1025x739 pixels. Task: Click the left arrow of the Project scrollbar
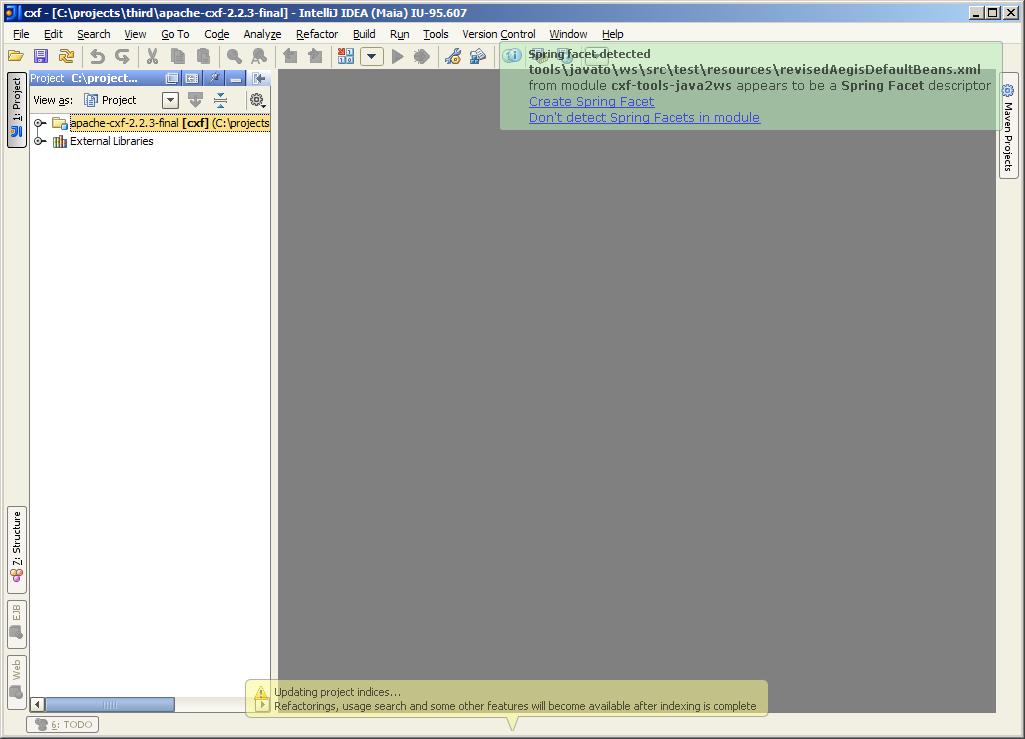tap(37, 704)
